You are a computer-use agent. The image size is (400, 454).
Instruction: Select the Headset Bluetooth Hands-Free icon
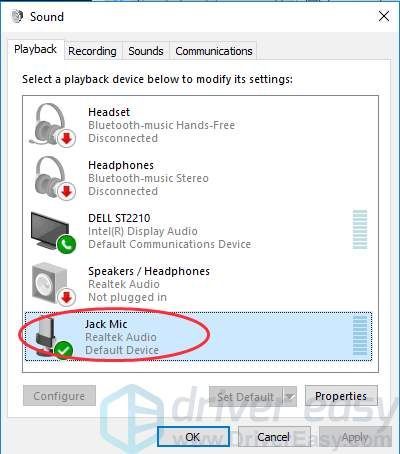(52, 125)
